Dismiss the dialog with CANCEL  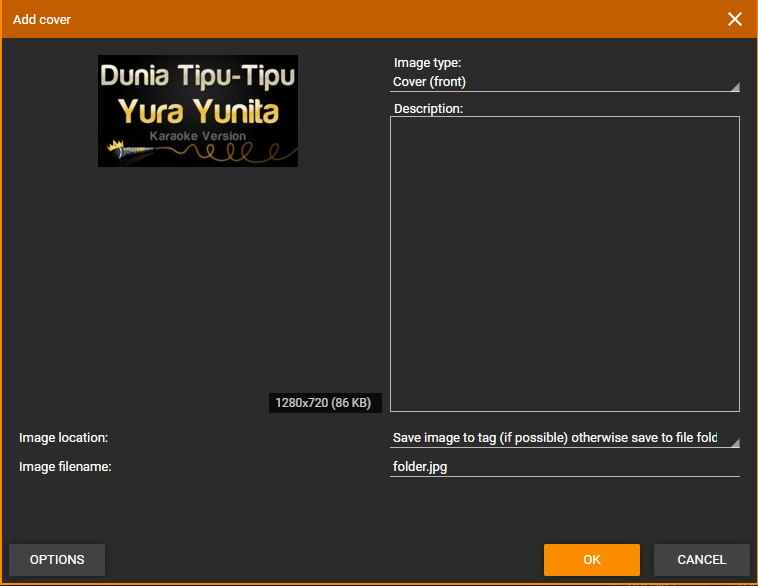(x=701, y=560)
